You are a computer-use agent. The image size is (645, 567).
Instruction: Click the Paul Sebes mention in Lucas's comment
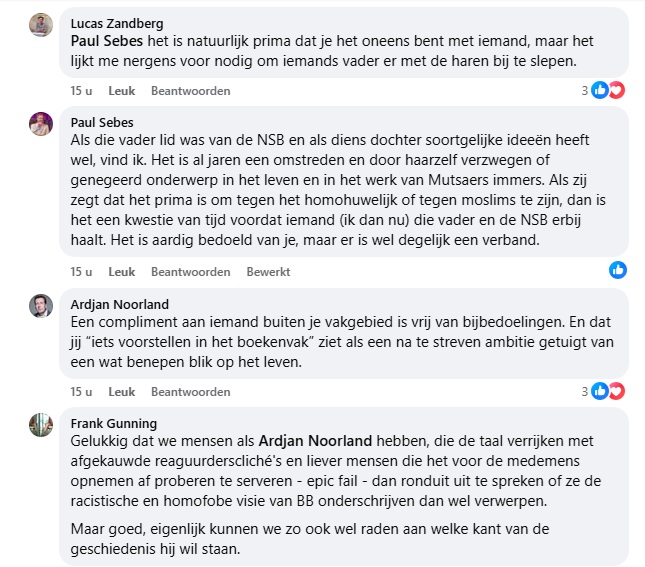click(x=108, y=43)
